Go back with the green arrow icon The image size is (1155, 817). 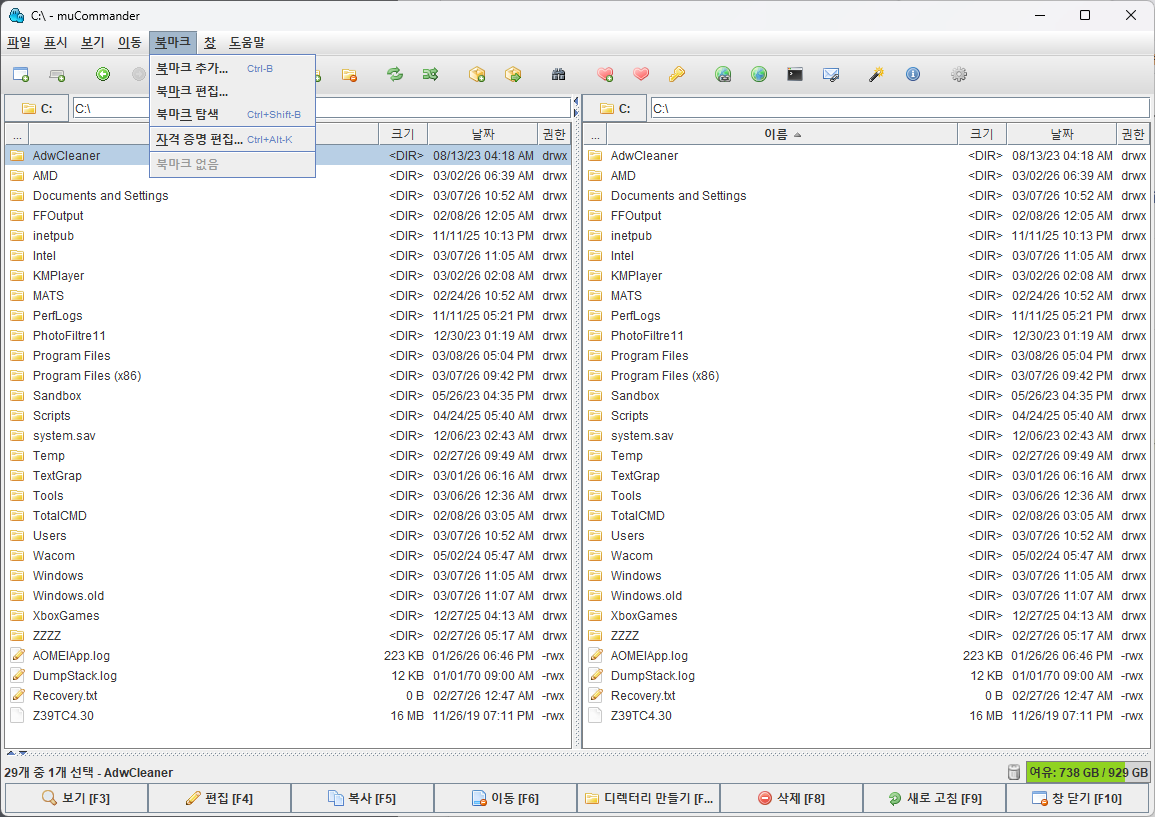(103, 74)
